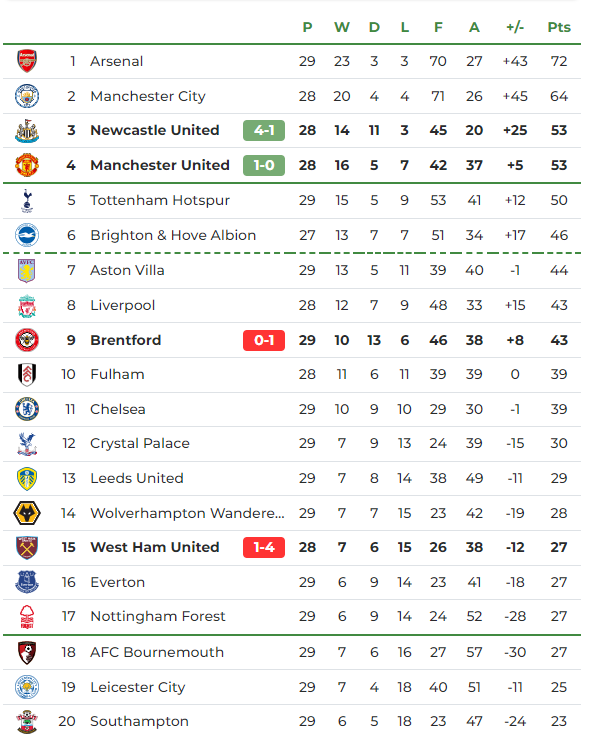596x746 pixels.
Task: Click the Arsenal club crest
Action: point(27,61)
